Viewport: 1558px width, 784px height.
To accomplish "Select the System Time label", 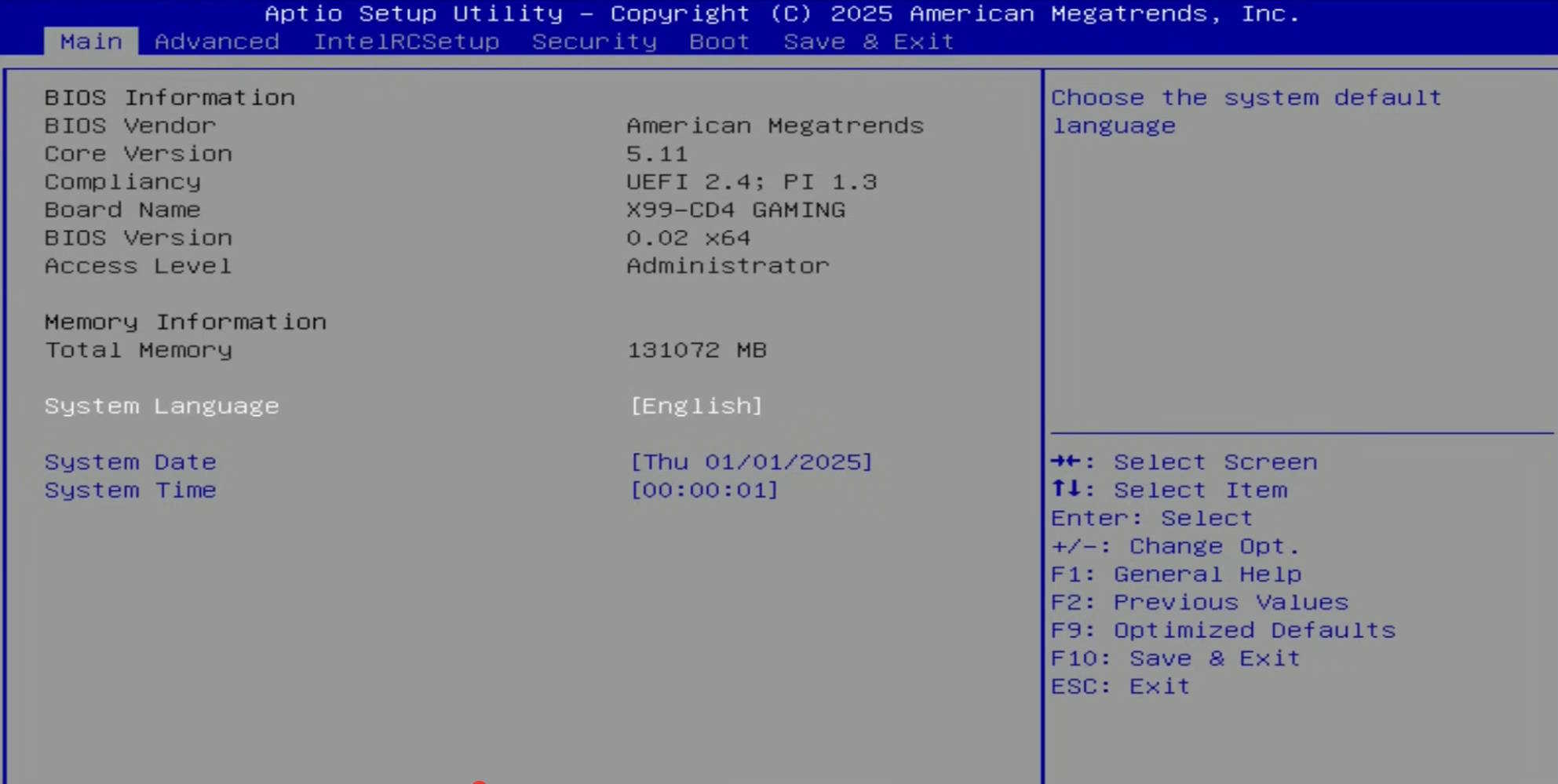I will point(130,490).
